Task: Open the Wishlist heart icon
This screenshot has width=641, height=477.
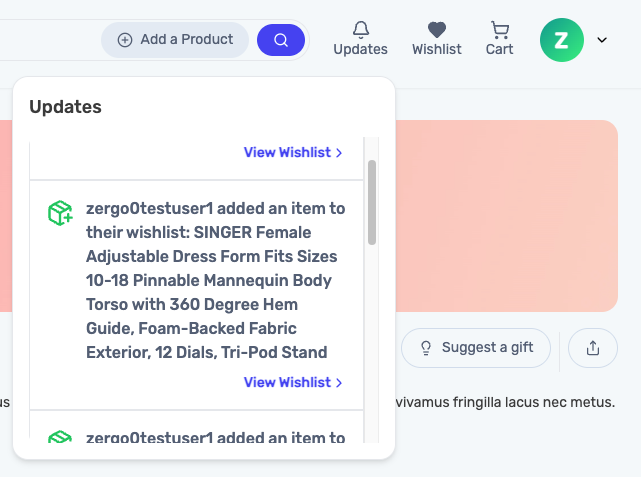Action: click(437, 30)
